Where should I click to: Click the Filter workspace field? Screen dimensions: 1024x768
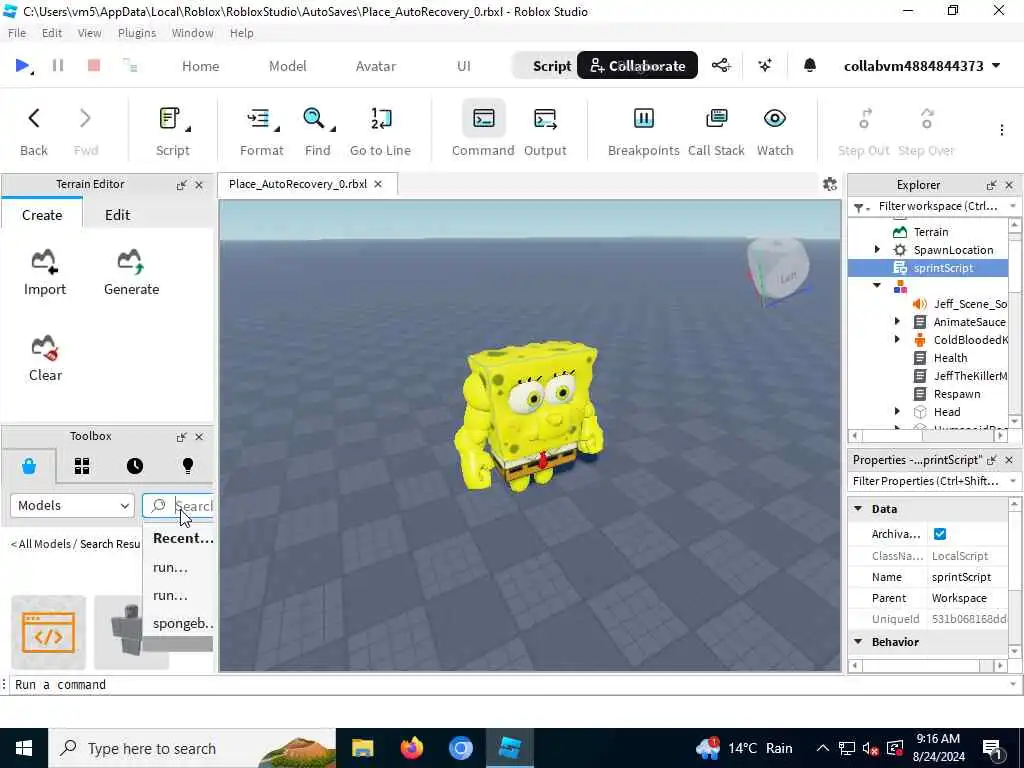[x=936, y=206]
